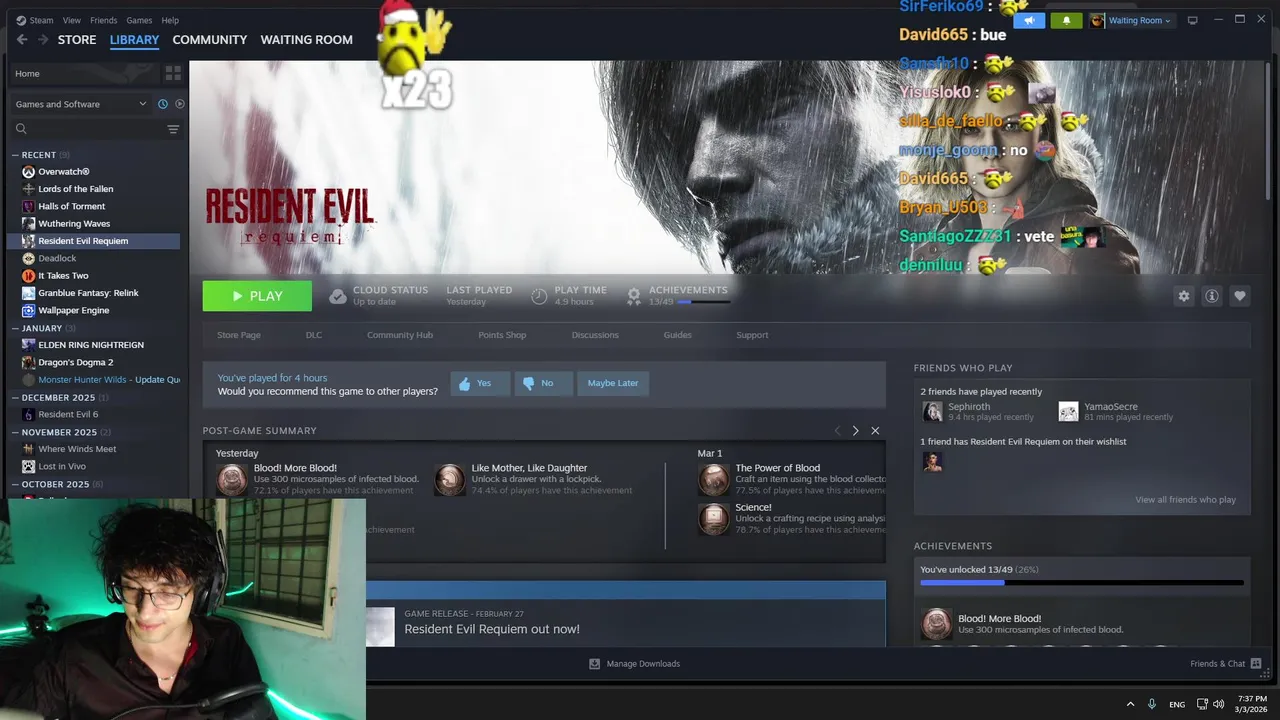Go to library Home
This screenshot has height=720, width=1280.
[85, 73]
